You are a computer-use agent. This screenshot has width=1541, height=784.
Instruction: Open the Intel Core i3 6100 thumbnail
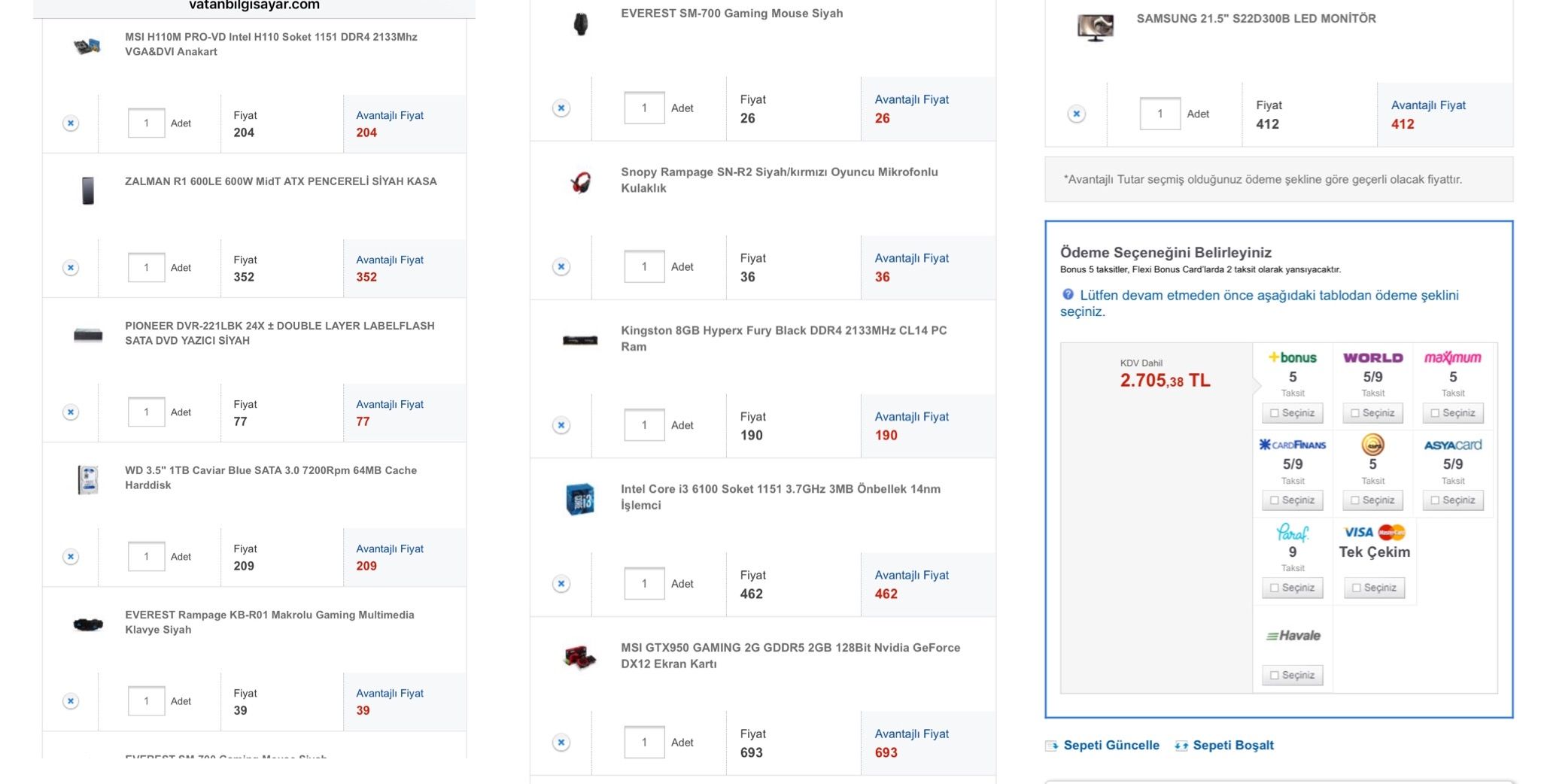pyautogui.click(x=580, y=499)
